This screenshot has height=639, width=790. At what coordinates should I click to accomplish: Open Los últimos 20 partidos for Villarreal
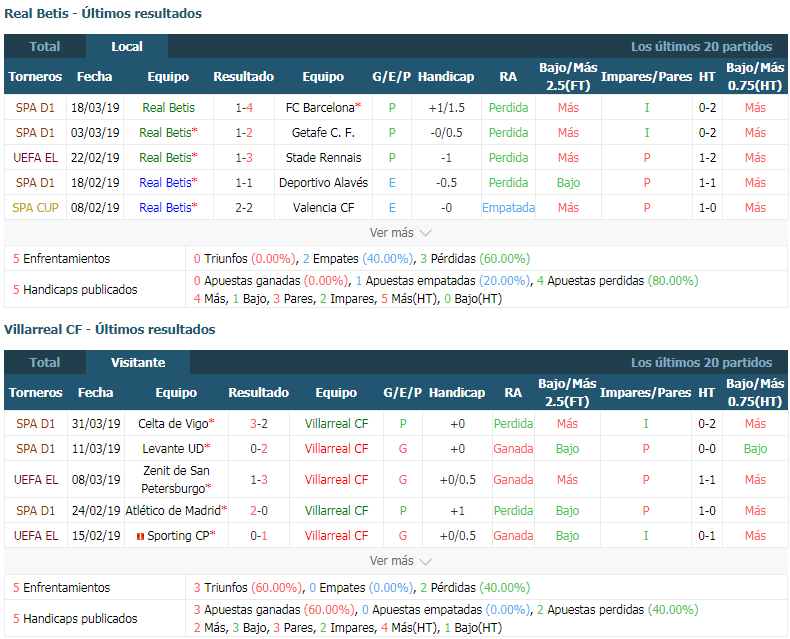tap(701, 362)
